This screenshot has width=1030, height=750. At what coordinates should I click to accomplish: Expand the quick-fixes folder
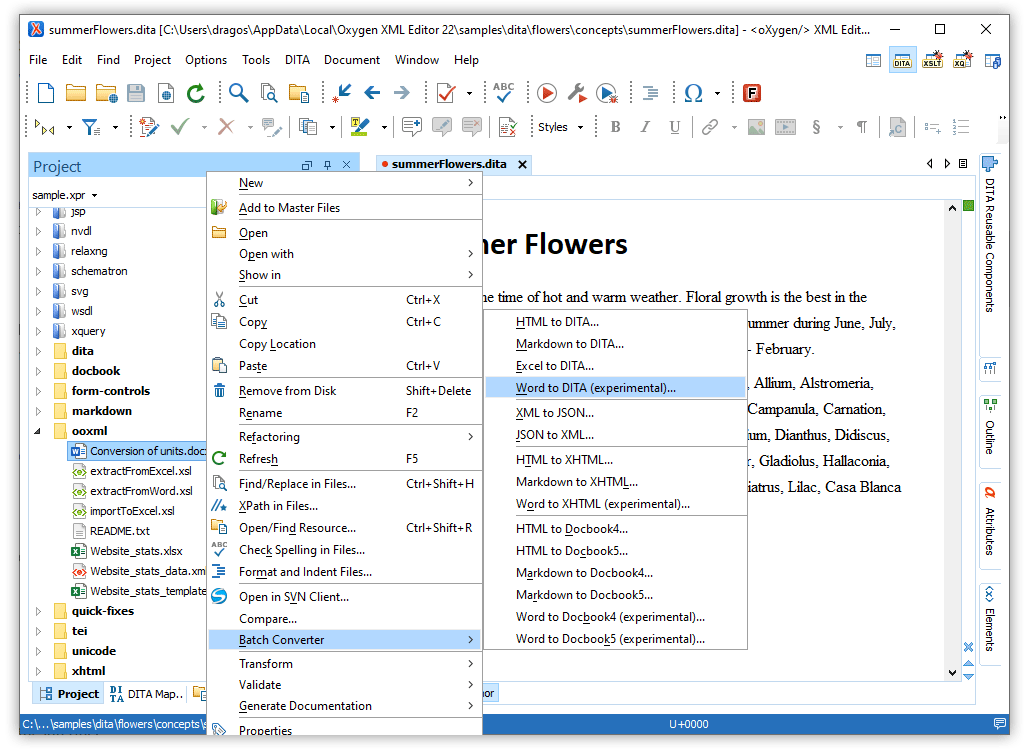tap(38, 611)
